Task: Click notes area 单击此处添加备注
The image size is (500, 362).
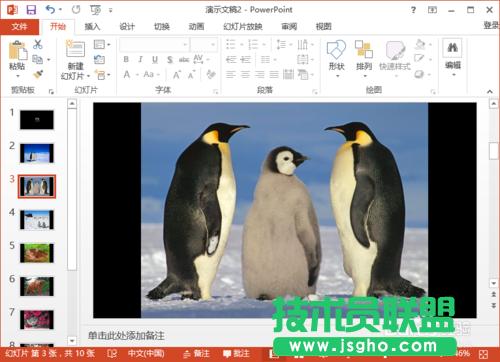Action: coord(126,335)
